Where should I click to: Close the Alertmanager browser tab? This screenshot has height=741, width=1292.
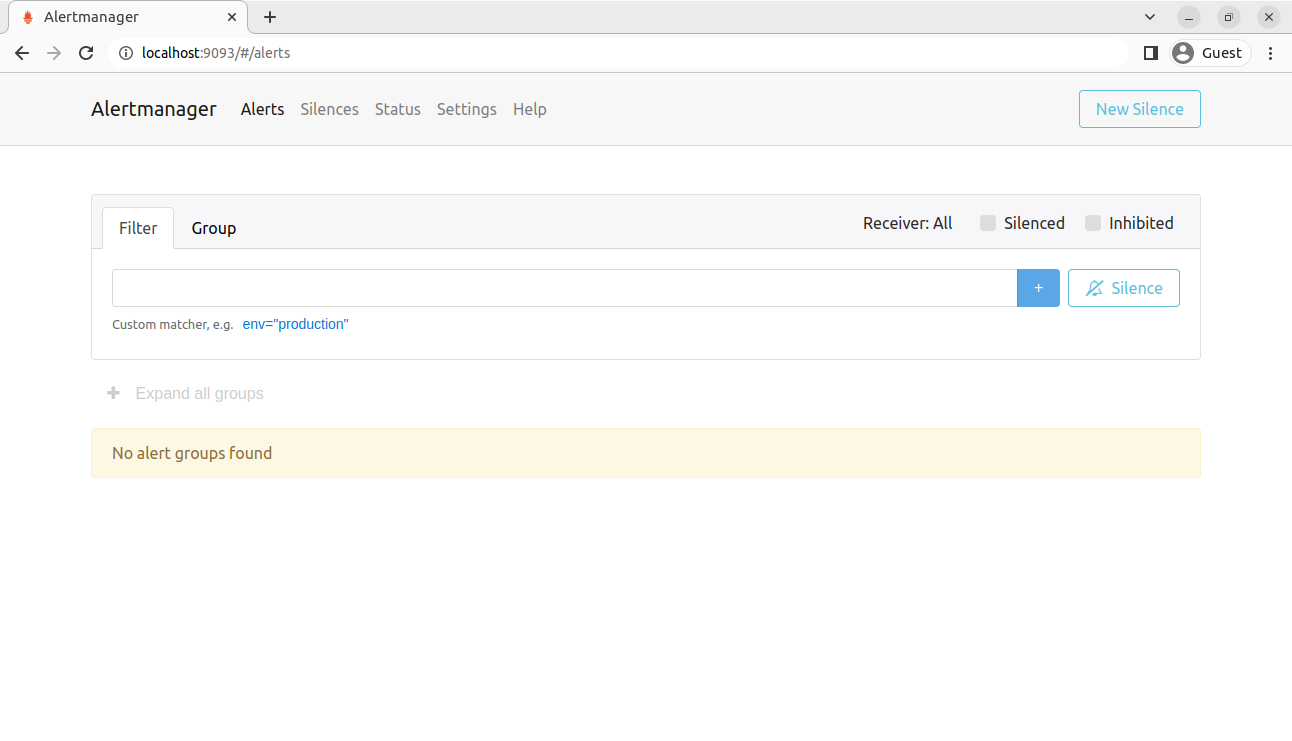pos(232,17)
